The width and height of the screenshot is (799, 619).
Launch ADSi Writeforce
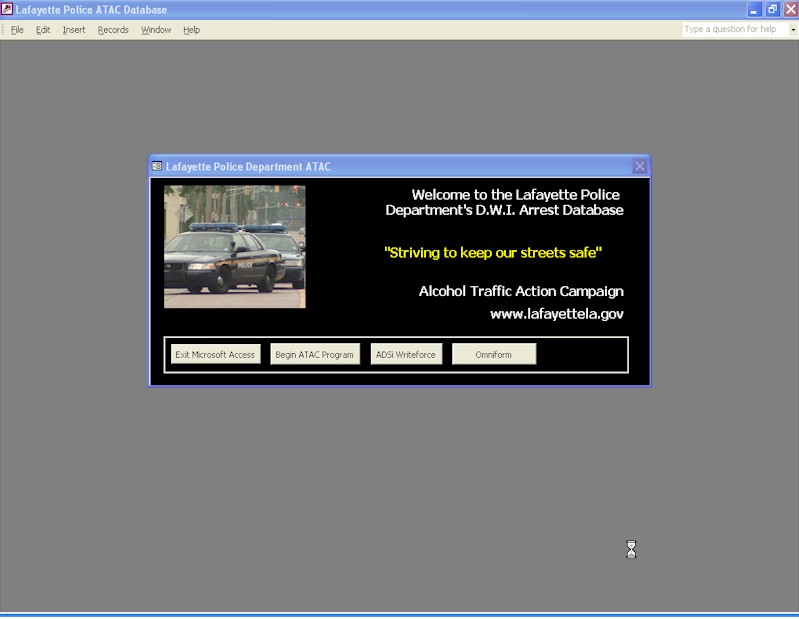point(406,355)
